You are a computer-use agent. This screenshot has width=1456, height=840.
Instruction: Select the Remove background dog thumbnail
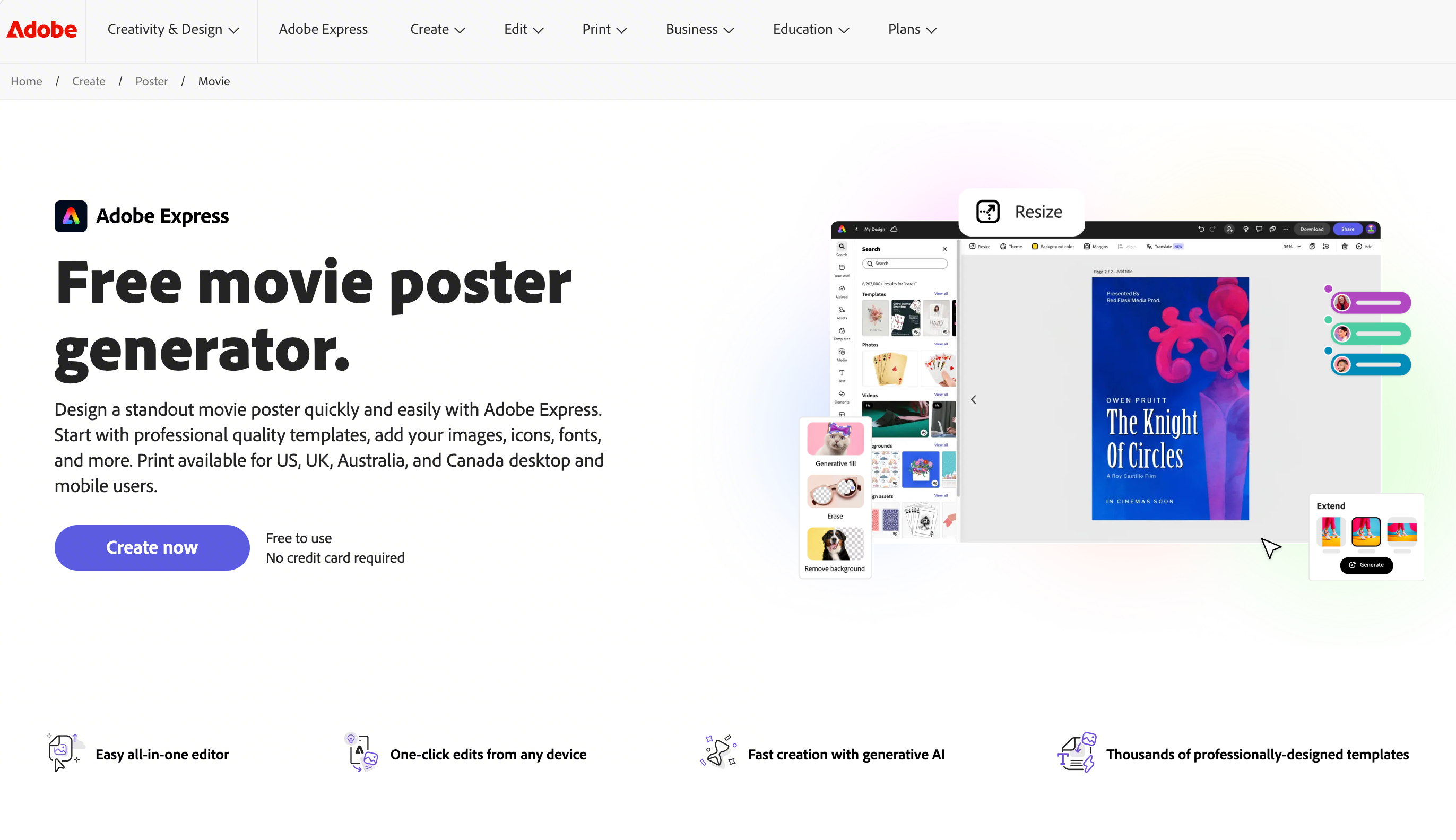(836, 544)
